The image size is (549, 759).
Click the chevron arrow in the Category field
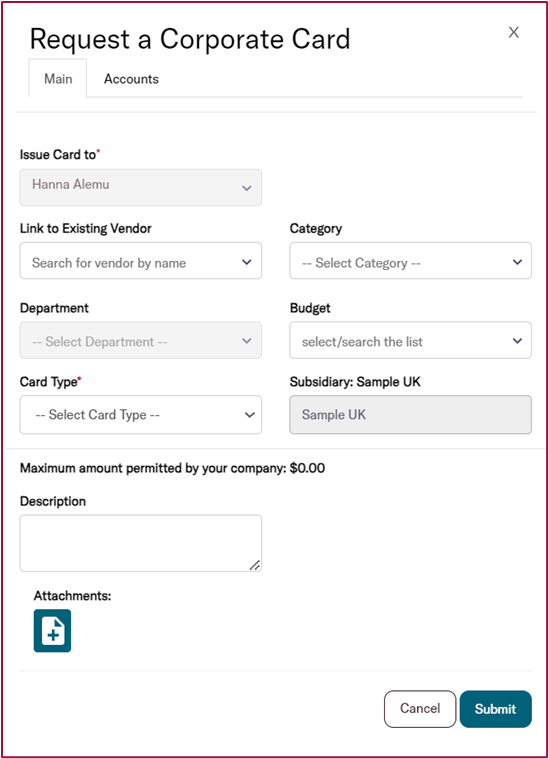(517, 262)
